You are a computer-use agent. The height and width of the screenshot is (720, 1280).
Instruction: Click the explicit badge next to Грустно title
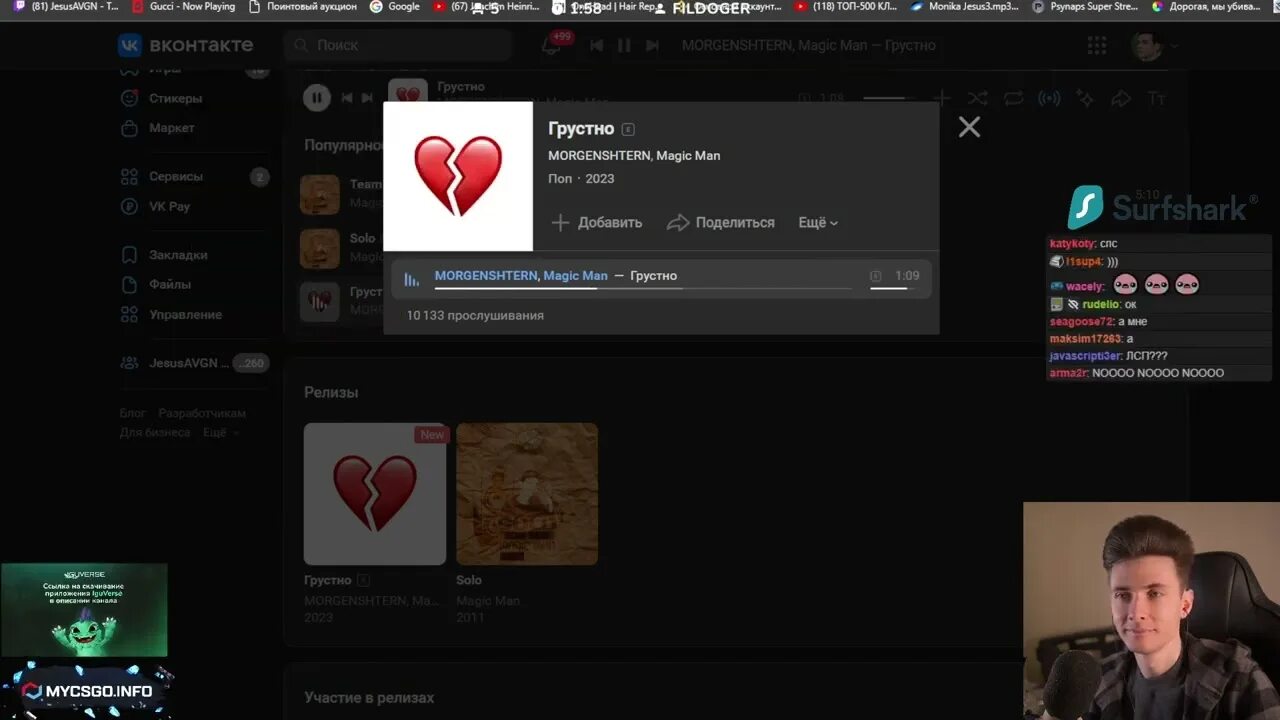click(x=628, y=129)
